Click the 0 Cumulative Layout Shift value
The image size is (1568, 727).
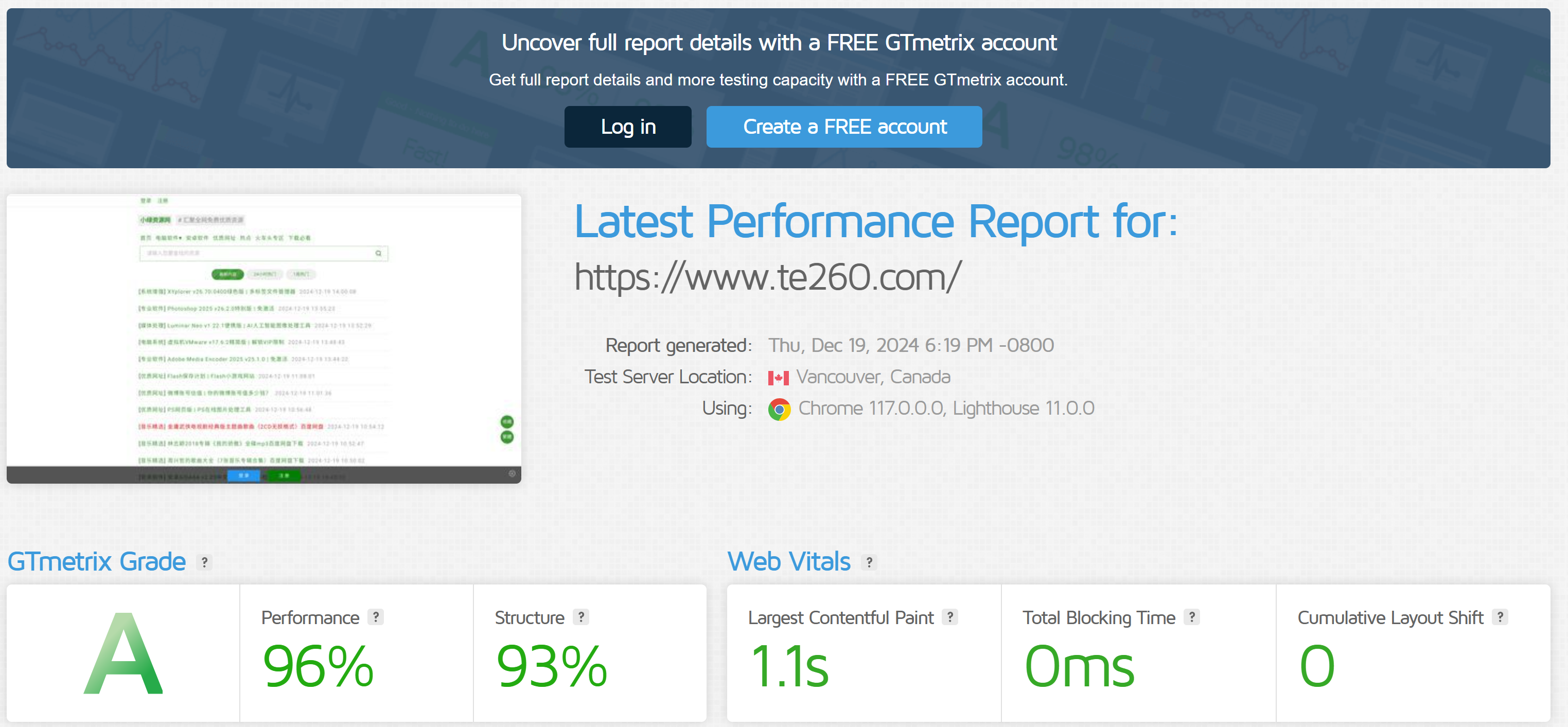click(x=1316, y=666)
